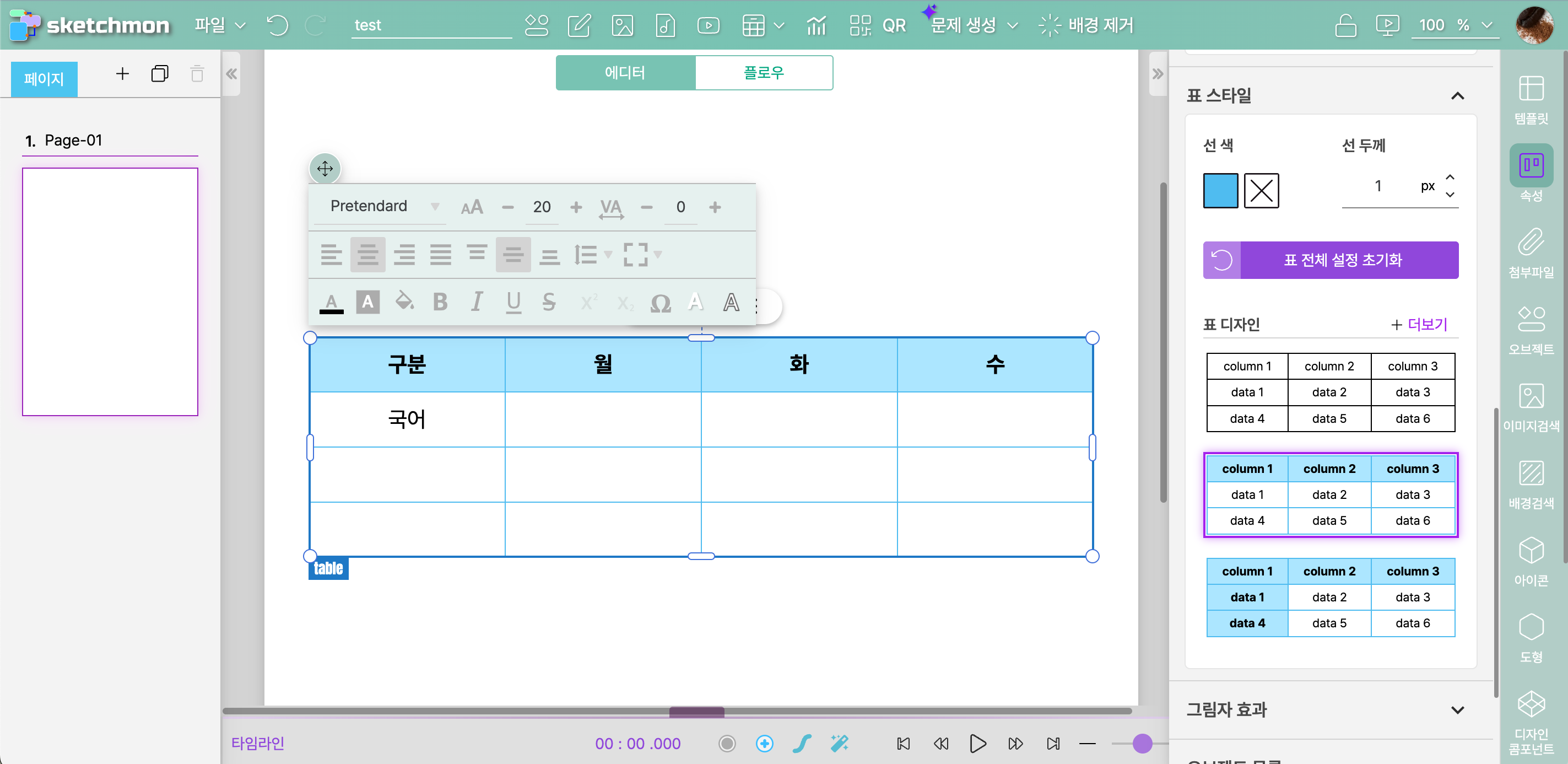Image resolution: width=1568 pixels, height=764 pixels.
Task: Open the chart insert tool
Action: 815,25
